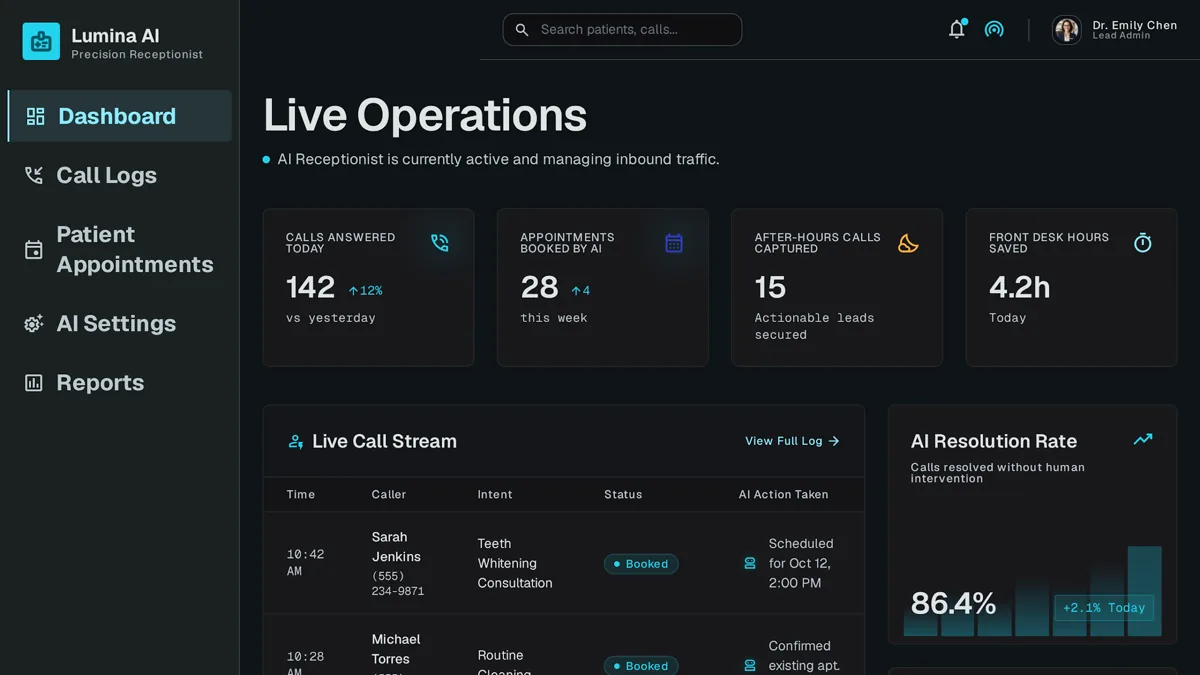Click the Caller column header
Screen dimensions: 1200x675
click(x=389, y=494)
